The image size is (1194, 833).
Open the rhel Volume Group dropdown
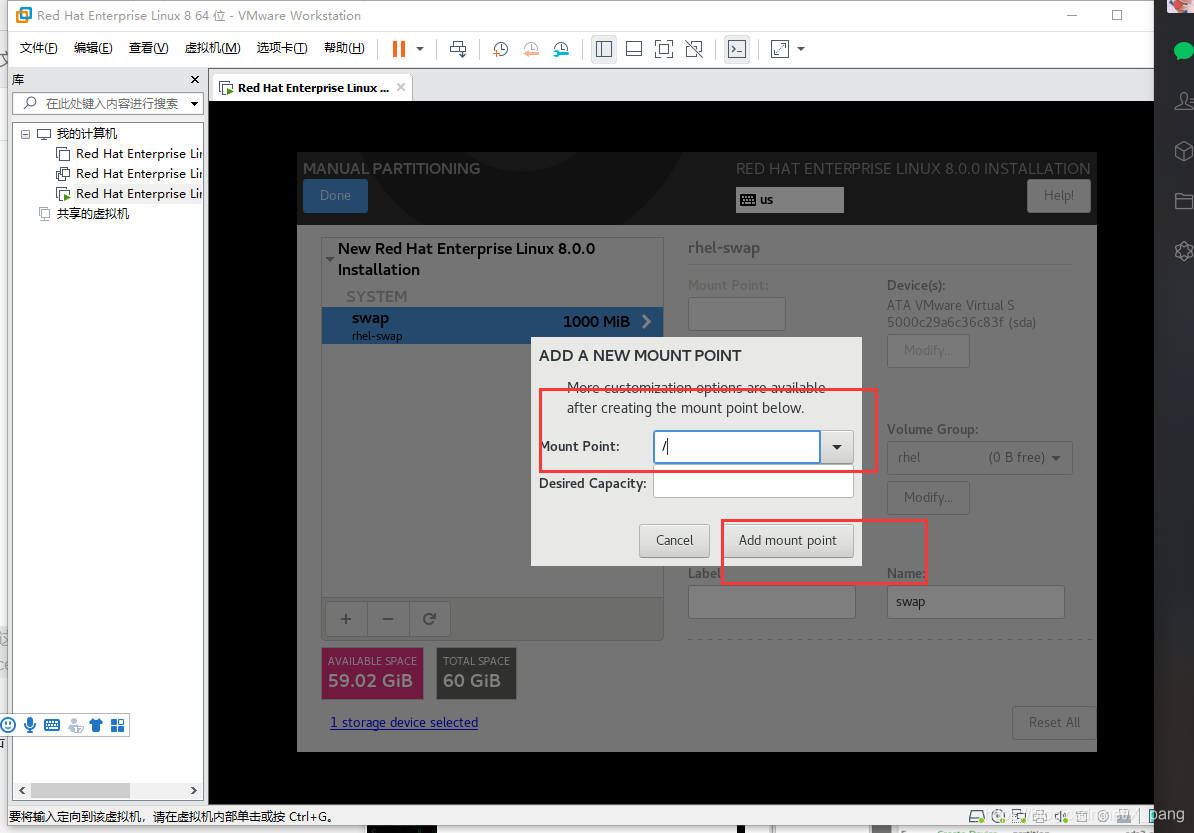pos(979,458)
